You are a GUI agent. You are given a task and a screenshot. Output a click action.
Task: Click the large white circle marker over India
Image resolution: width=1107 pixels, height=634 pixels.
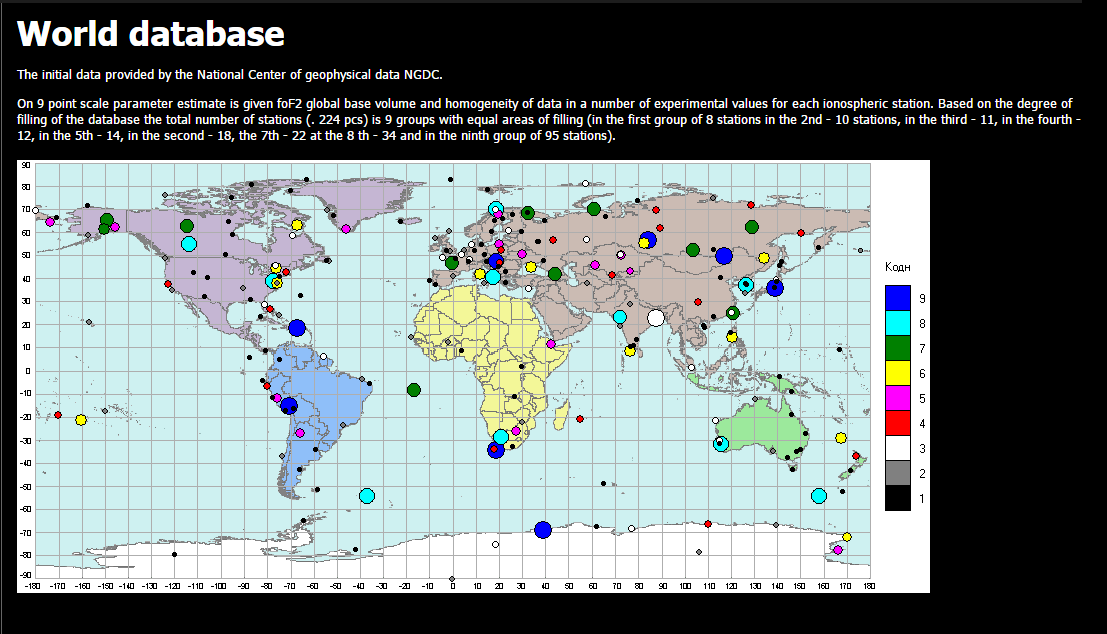(x=656, y=318)
